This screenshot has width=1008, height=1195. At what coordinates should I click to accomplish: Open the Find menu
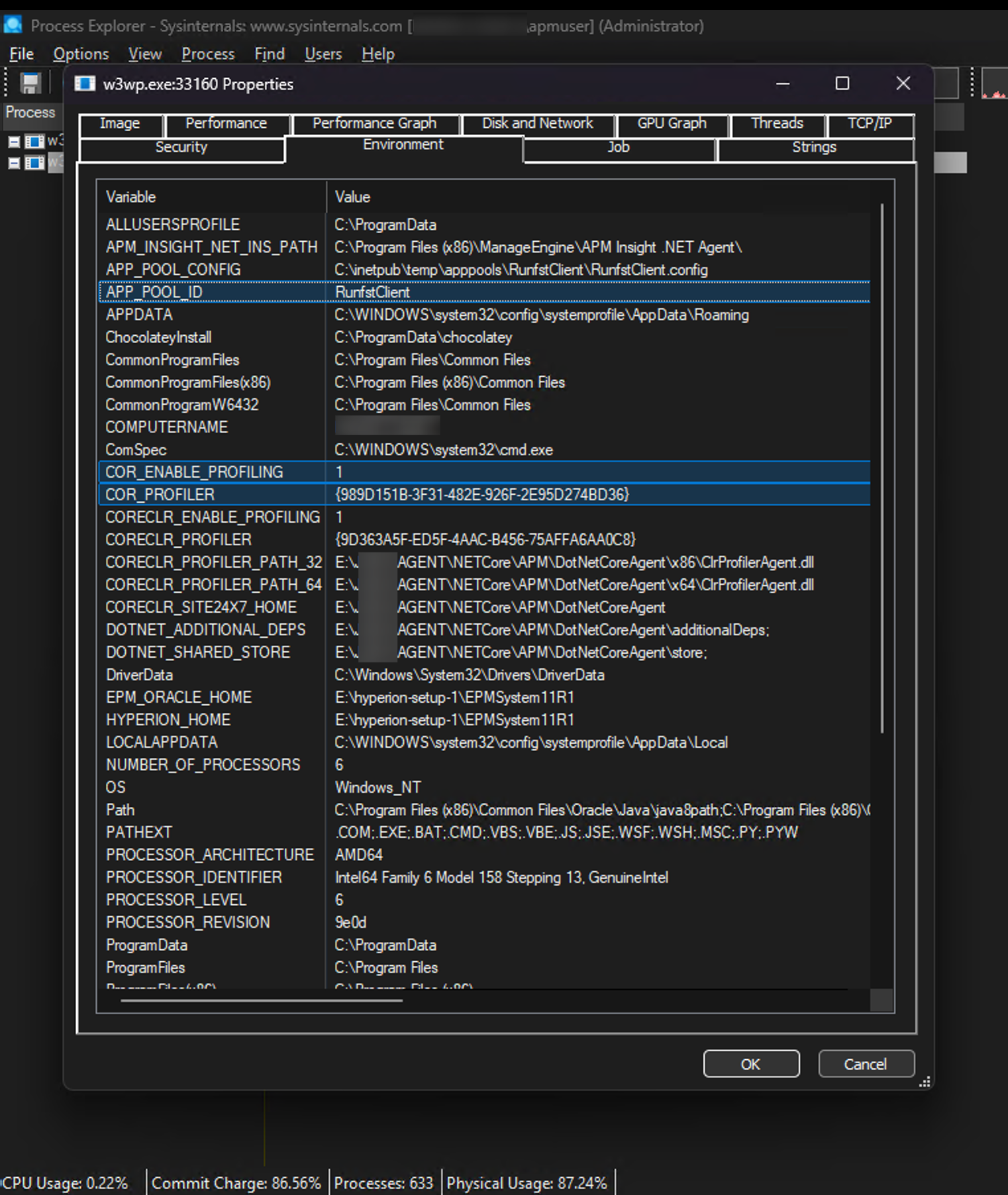coord(269,54)
